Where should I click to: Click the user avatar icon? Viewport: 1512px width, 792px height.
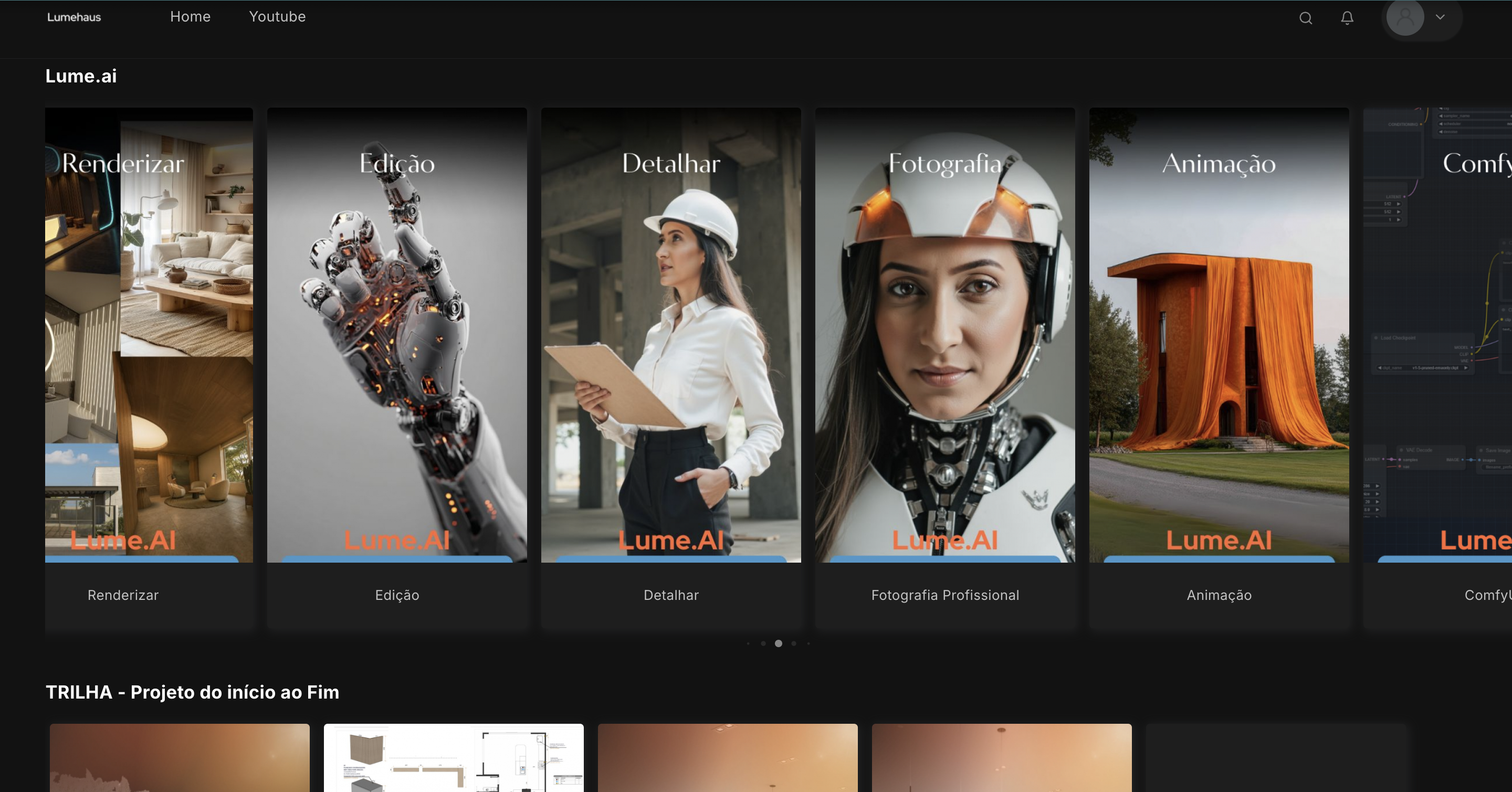pyautogui.click(x=1404, y=18)
